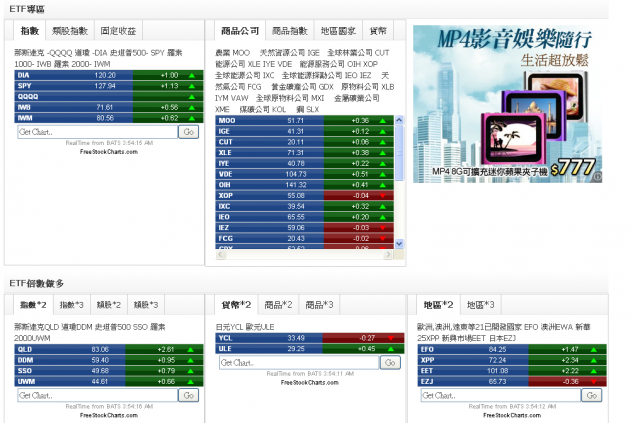Image resolution: width=640 pixels, height=423 pixels.
Task: Open the 商品指數 tab
Action: [289, 31]
